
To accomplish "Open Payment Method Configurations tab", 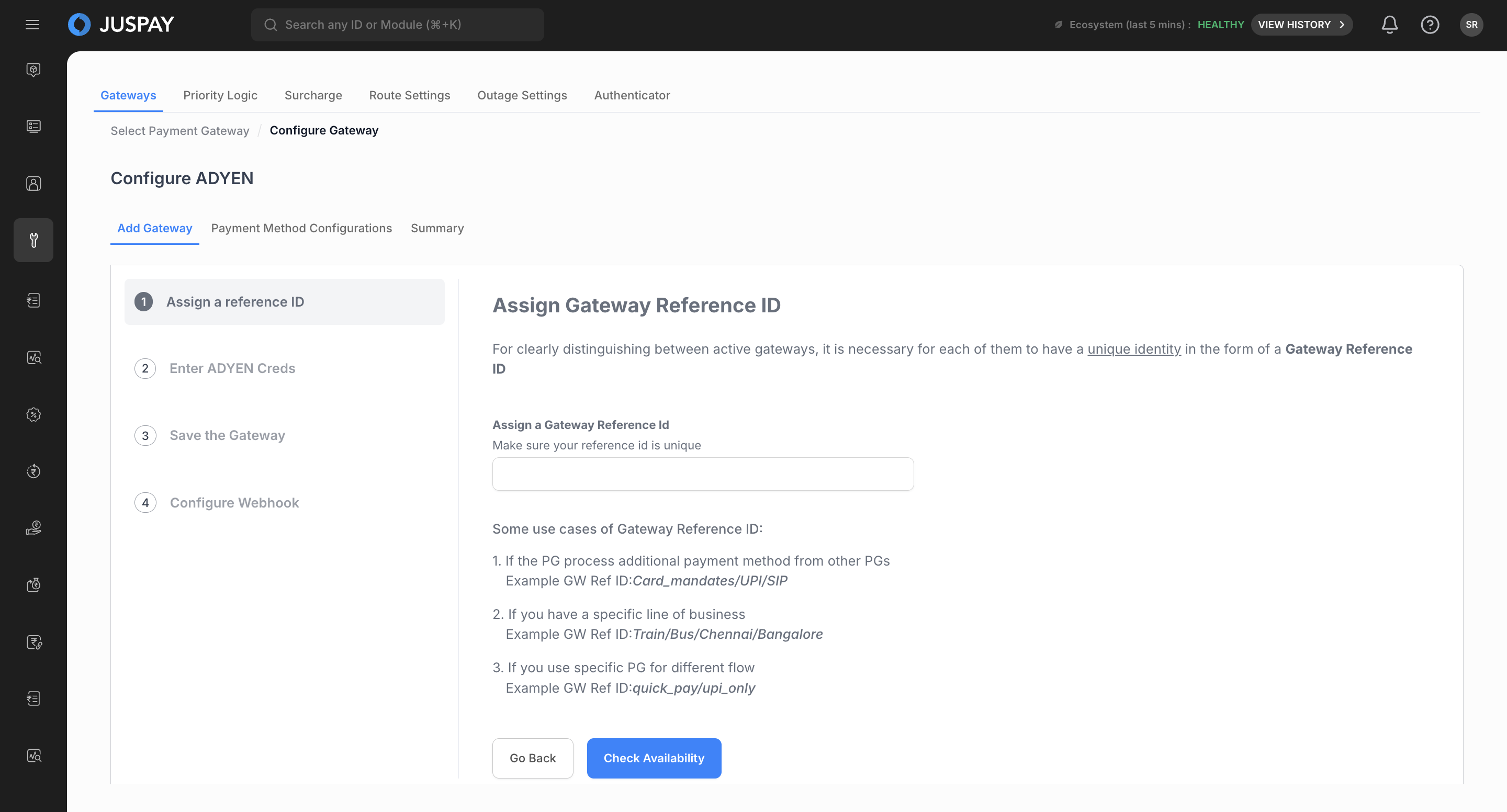I will point(301,228).
